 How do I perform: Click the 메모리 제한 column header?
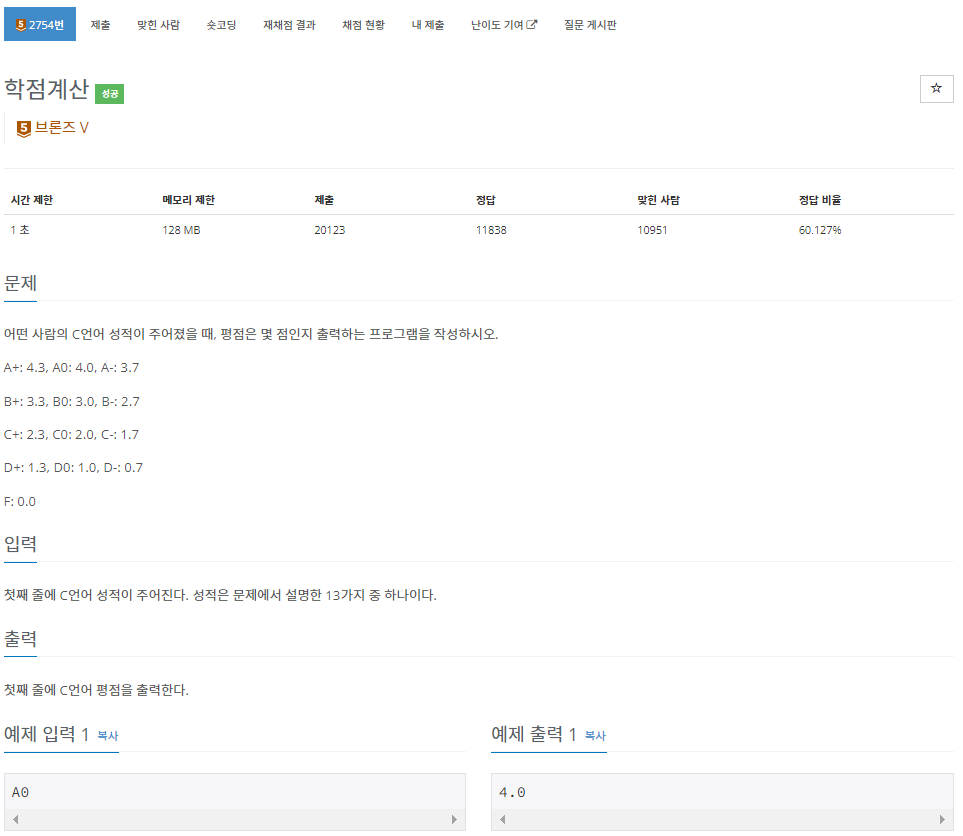(189, 200)
